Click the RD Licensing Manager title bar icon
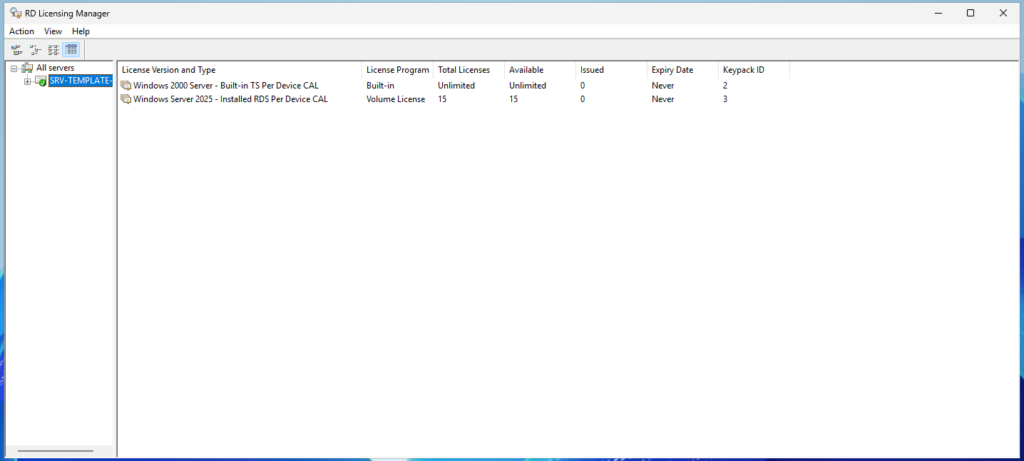 (15, 13)
